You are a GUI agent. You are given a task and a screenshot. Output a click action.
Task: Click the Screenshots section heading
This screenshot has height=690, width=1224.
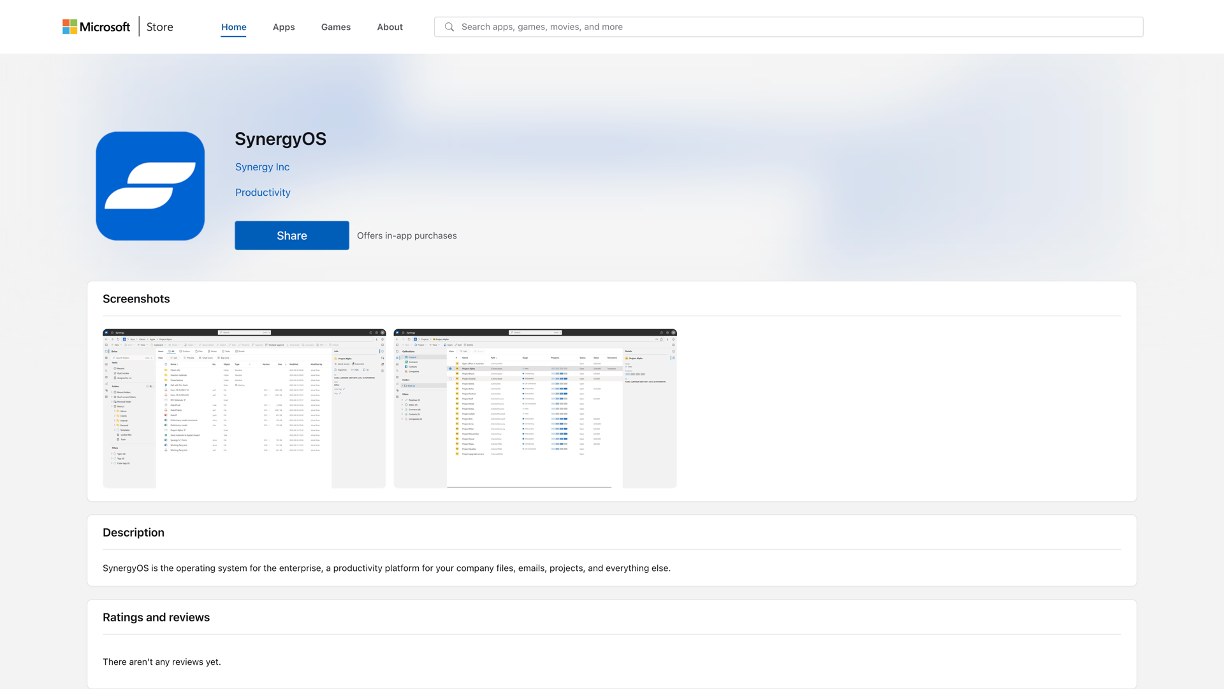point(136,299)
